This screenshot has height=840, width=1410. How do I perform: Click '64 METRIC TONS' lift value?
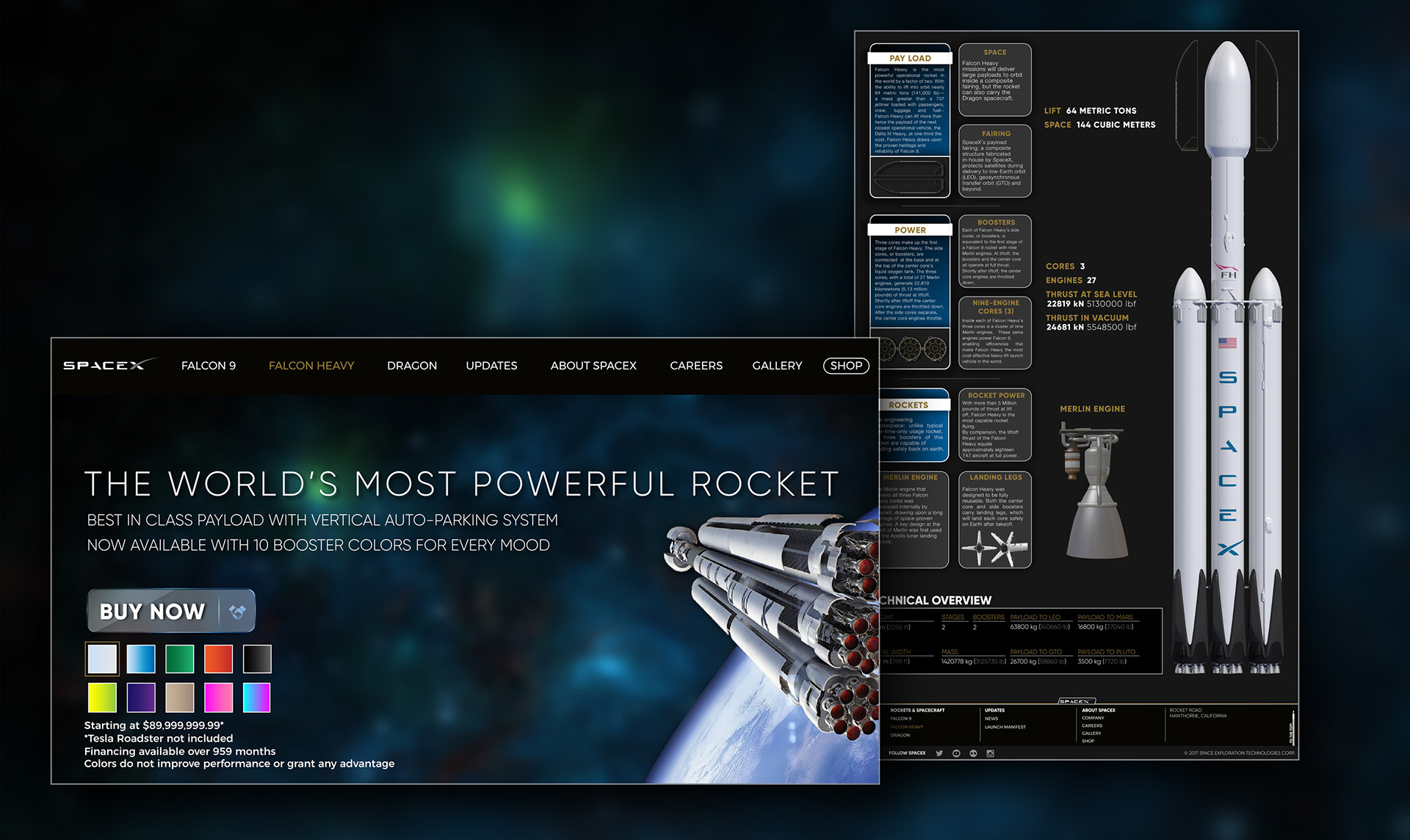pos(1102,111)
